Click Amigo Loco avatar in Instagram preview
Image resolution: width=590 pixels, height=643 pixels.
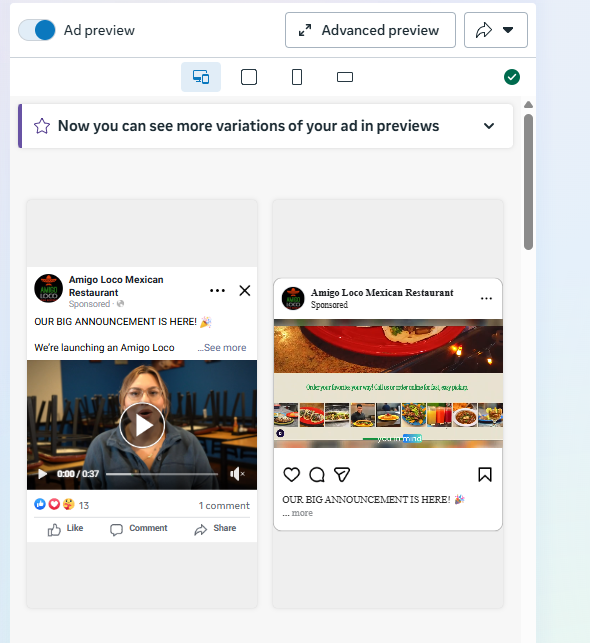(x=293, y=298)
